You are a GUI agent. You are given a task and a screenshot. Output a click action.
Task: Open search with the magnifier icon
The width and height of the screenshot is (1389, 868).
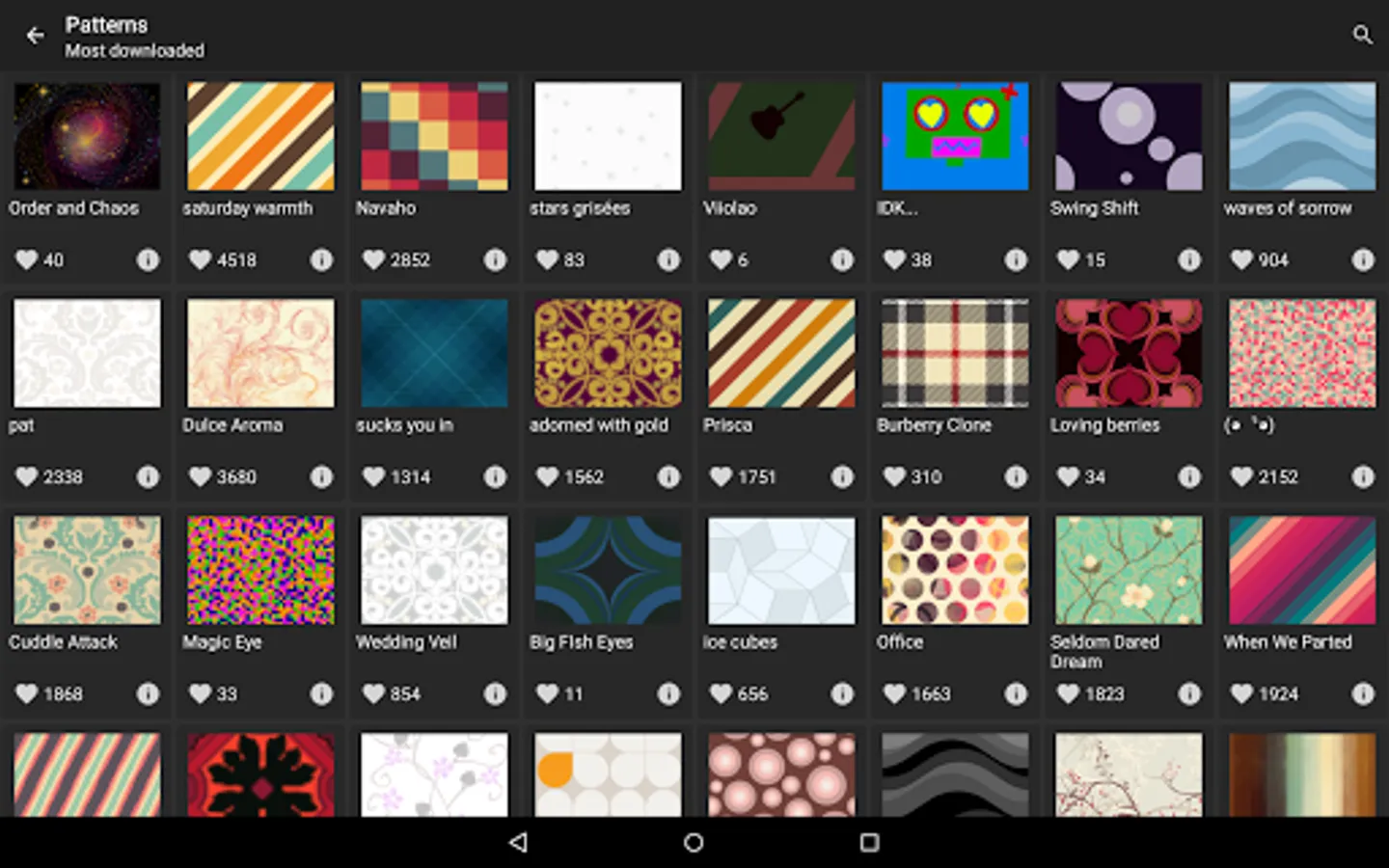pos(1362,36)
